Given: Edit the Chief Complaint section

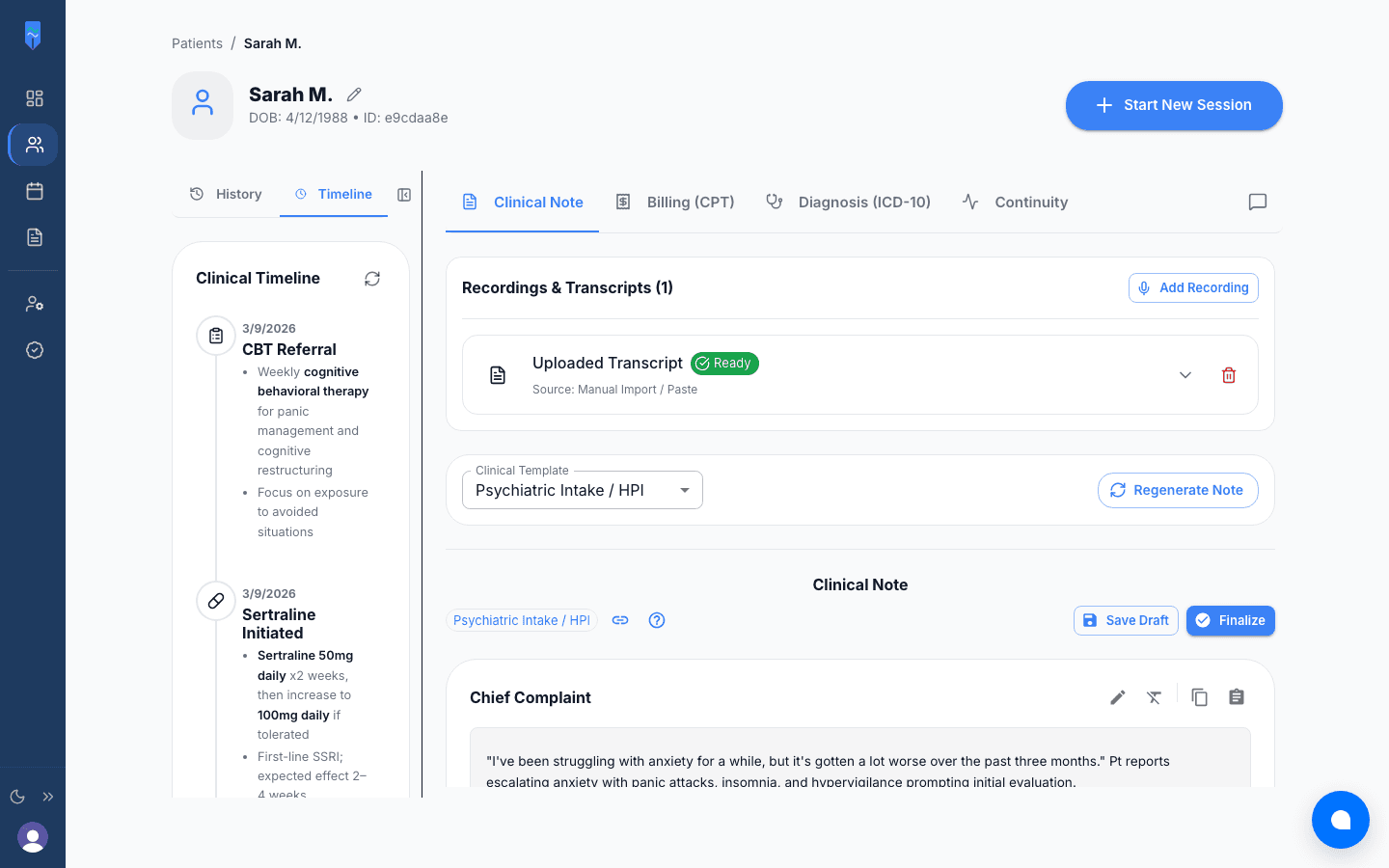Looking at the screenshot, I should (1117, 697).
